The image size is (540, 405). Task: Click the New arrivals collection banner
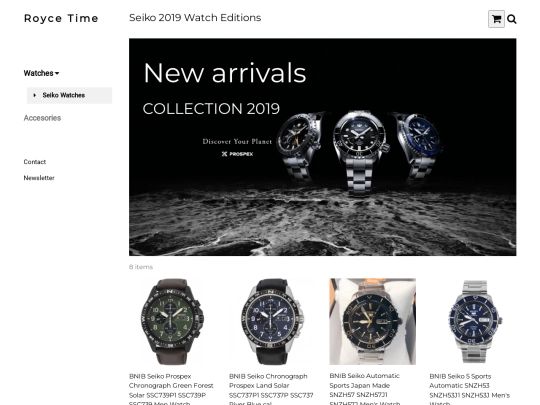[x=322, y=147]
